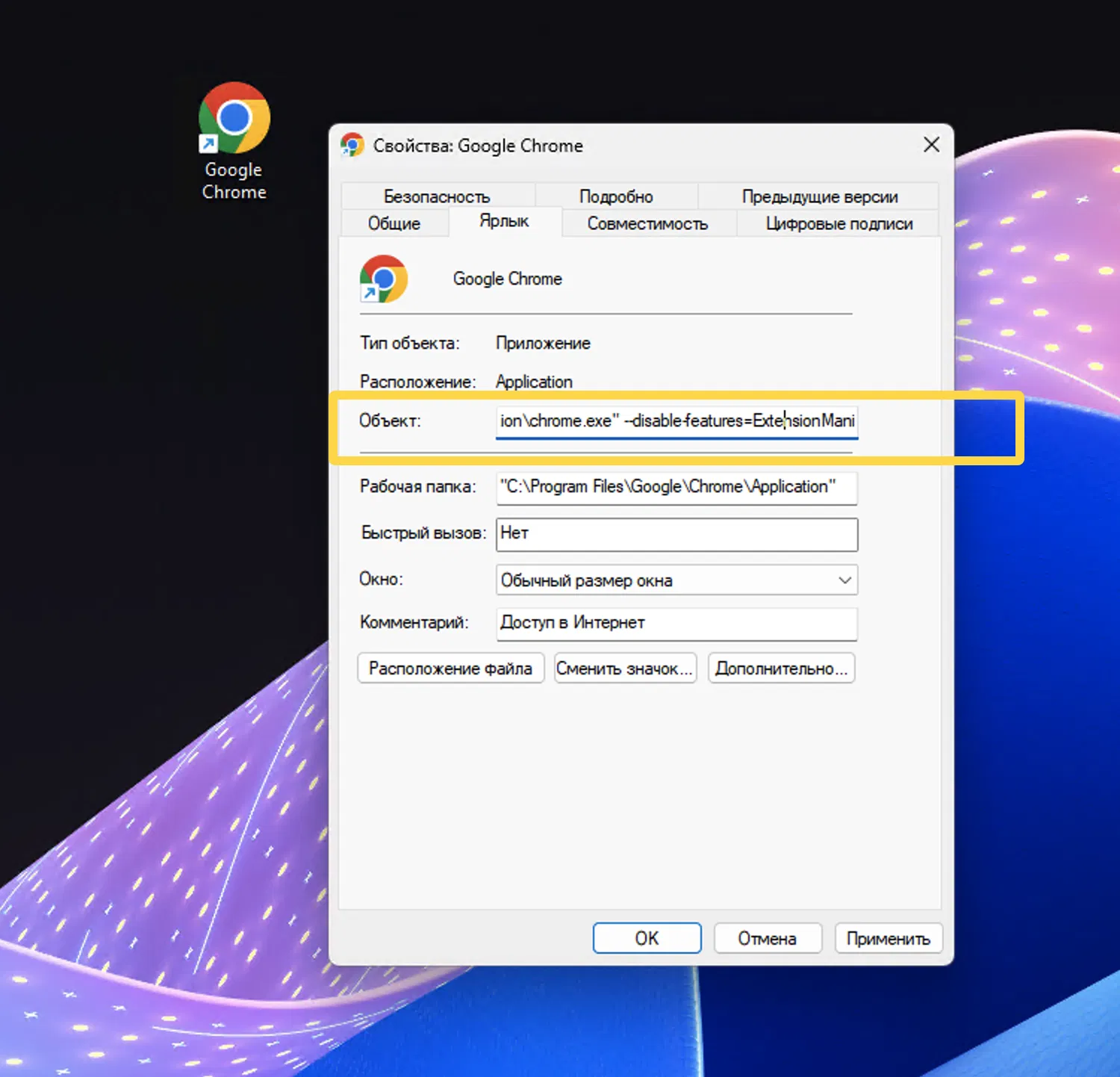Go to the Предыдущие версии tab
The image size is (1120, 1077).
point(819,196)
